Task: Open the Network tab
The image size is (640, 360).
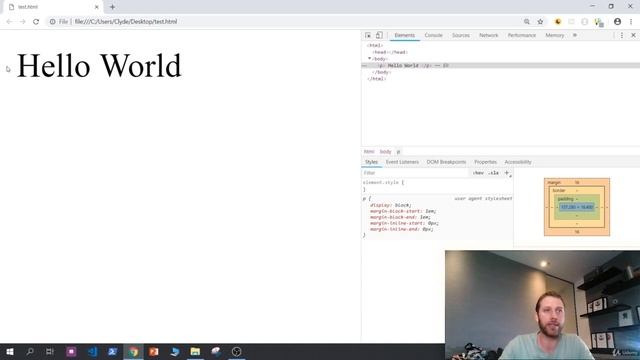Action: pyautogui.click(x=489, y=36)
